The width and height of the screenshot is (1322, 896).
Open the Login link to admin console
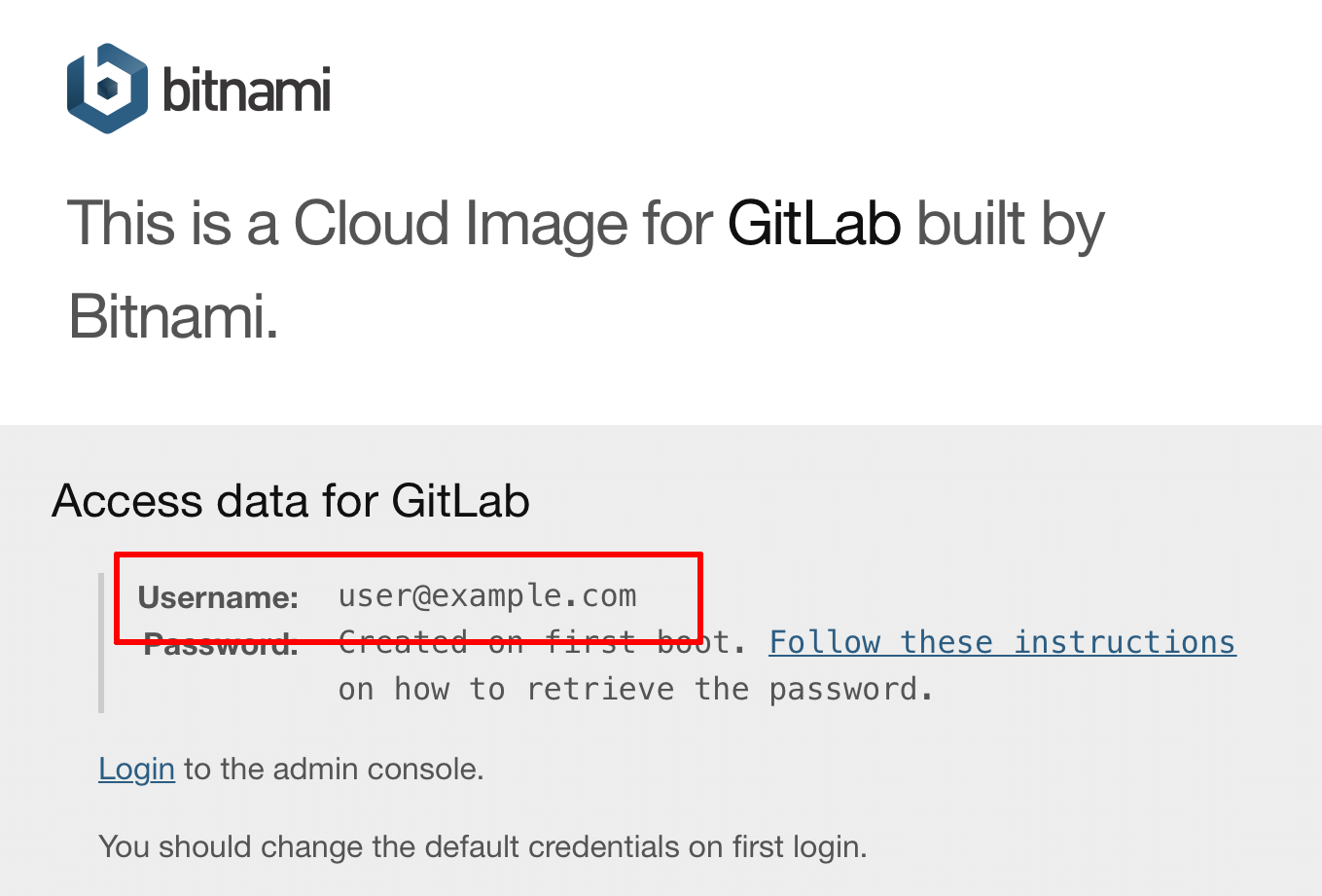click(136, 769)
